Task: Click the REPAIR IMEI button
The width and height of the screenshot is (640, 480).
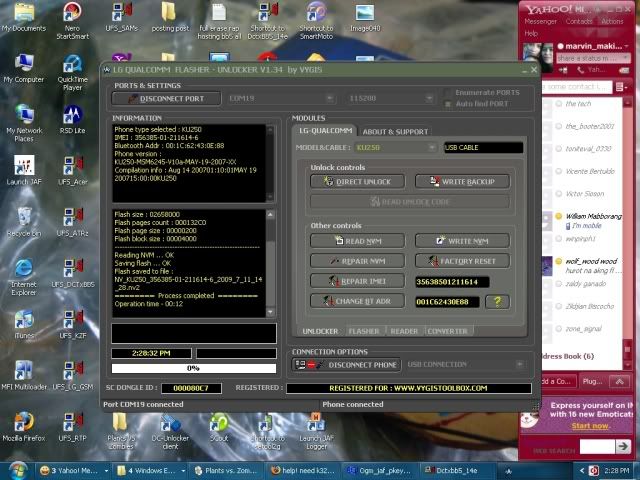Action: (358, 281)
